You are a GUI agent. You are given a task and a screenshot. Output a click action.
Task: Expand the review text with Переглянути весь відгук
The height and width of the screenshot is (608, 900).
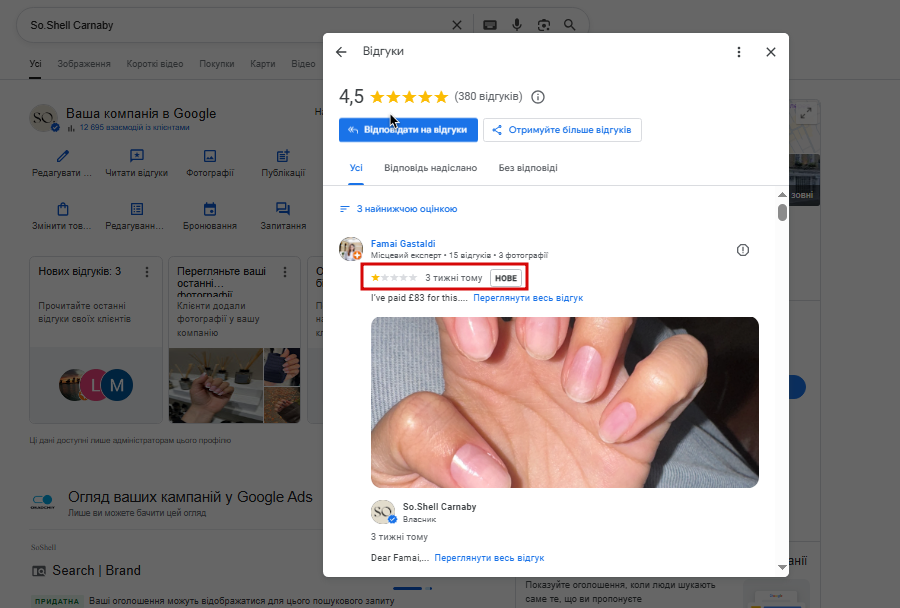[528, 298]
